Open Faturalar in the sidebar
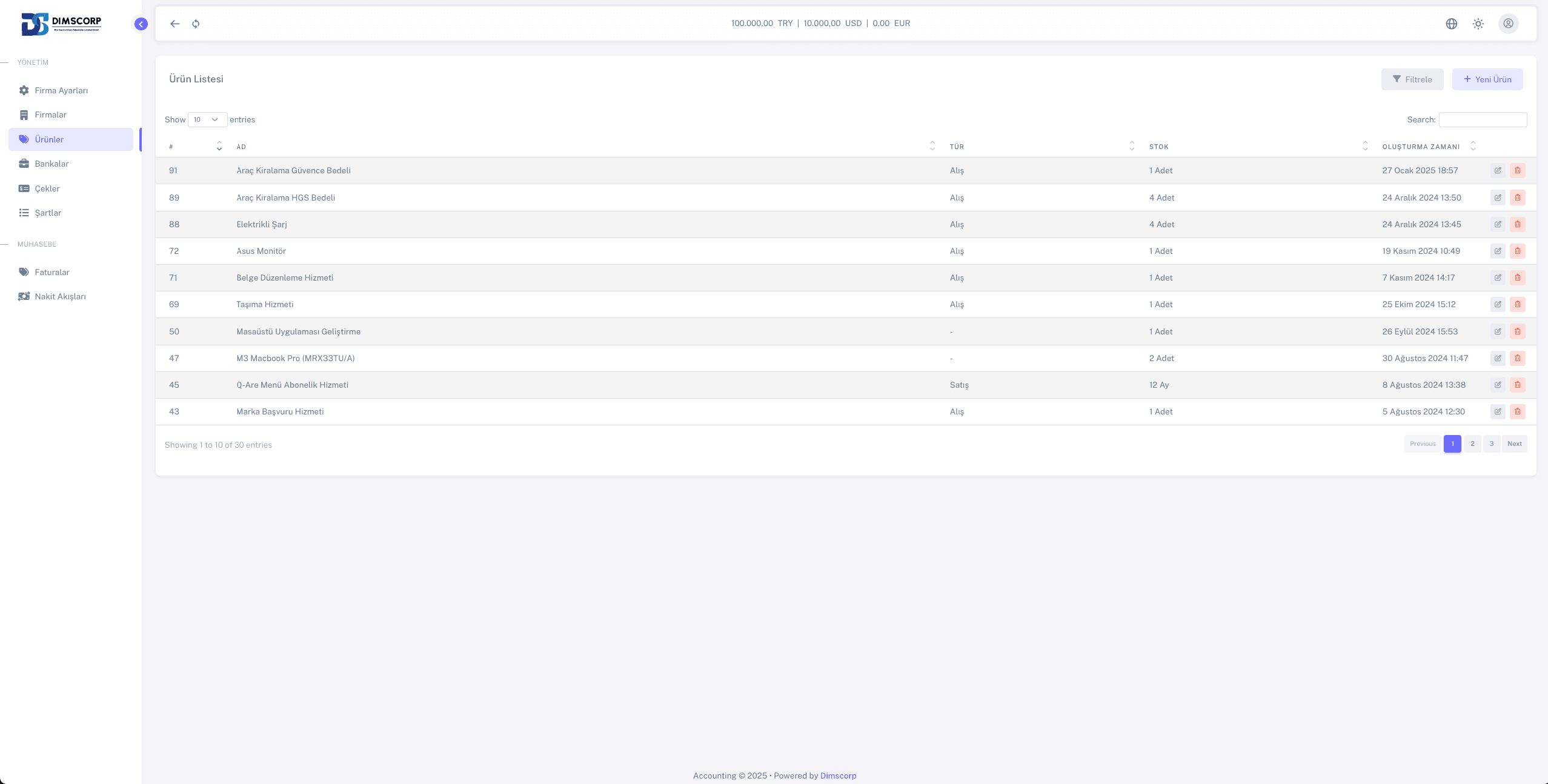 click(x=52, y=272)
